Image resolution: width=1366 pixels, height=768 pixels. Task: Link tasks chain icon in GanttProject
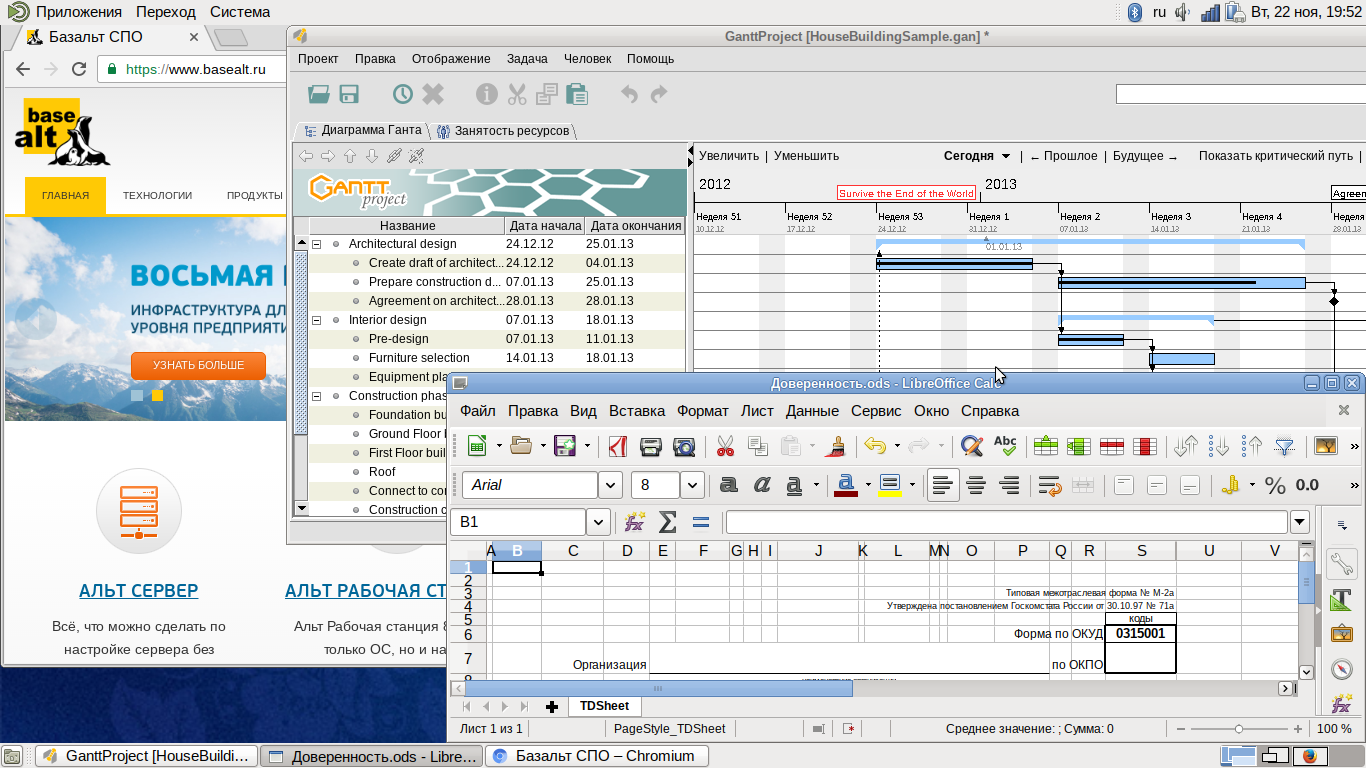click(x=394, y=156)
